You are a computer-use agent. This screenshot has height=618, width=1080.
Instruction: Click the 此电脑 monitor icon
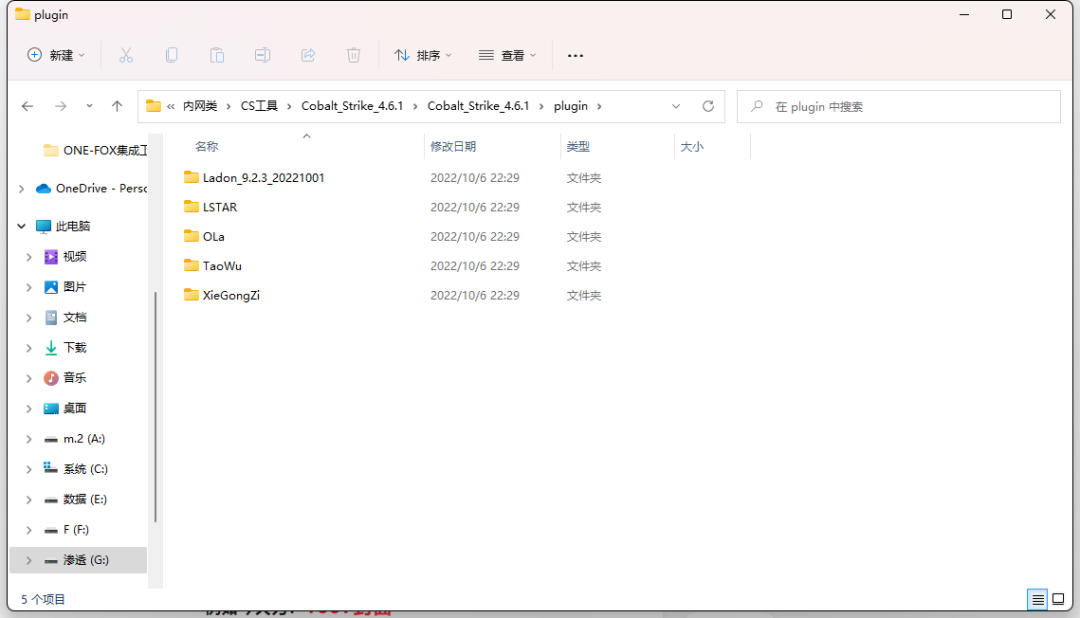pos(43,226)
